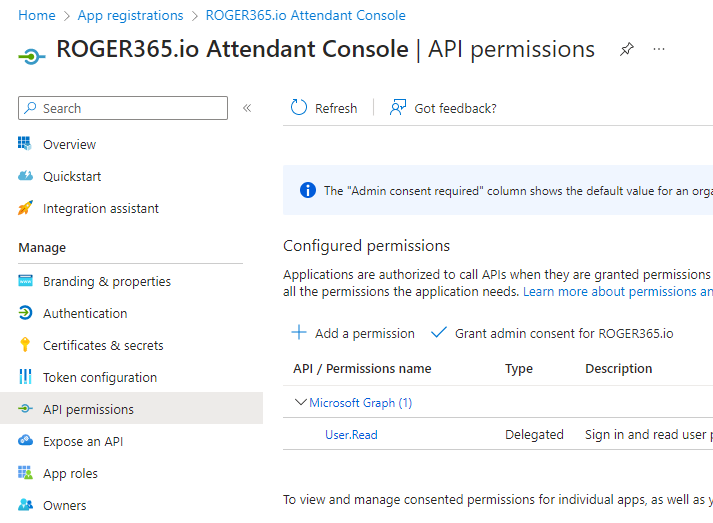This screenshot has height=523, width=713.
Task: Click the pin icon beside page title
Action: tap(626, 49)
